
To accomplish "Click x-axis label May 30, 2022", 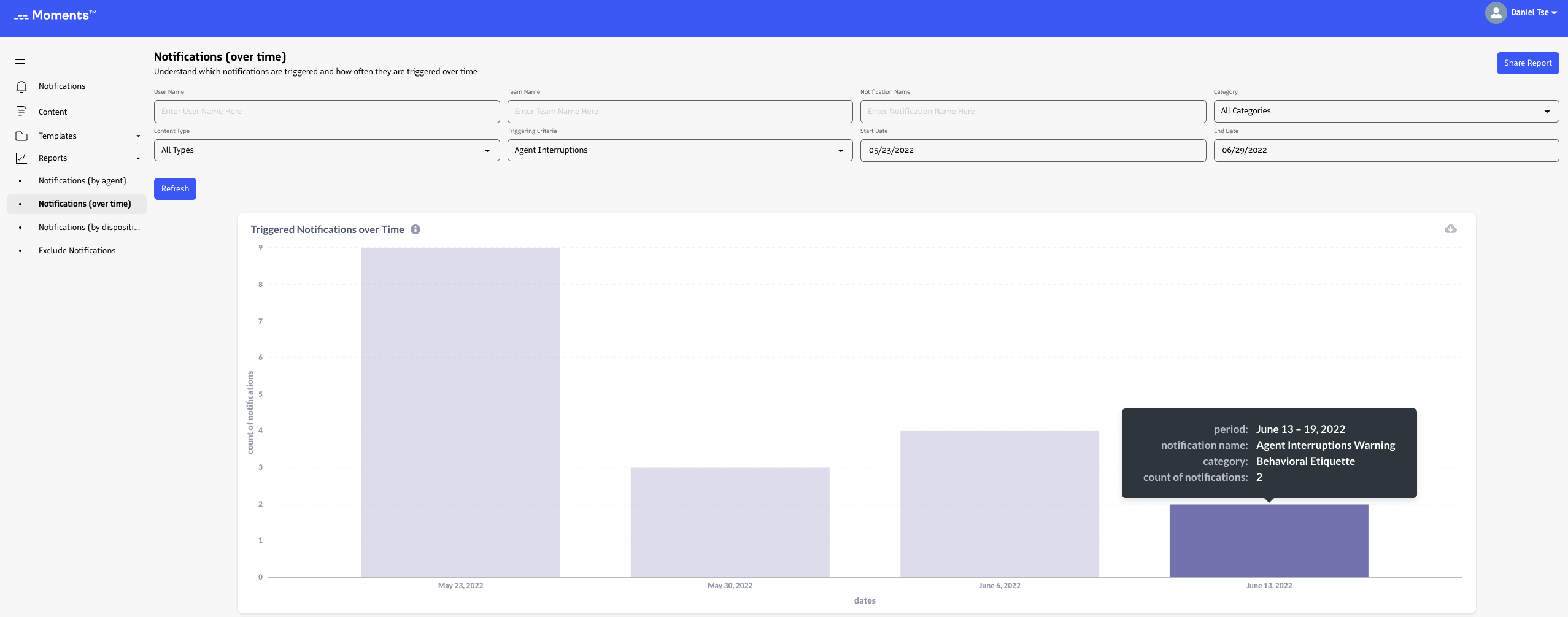I will 730,586.
